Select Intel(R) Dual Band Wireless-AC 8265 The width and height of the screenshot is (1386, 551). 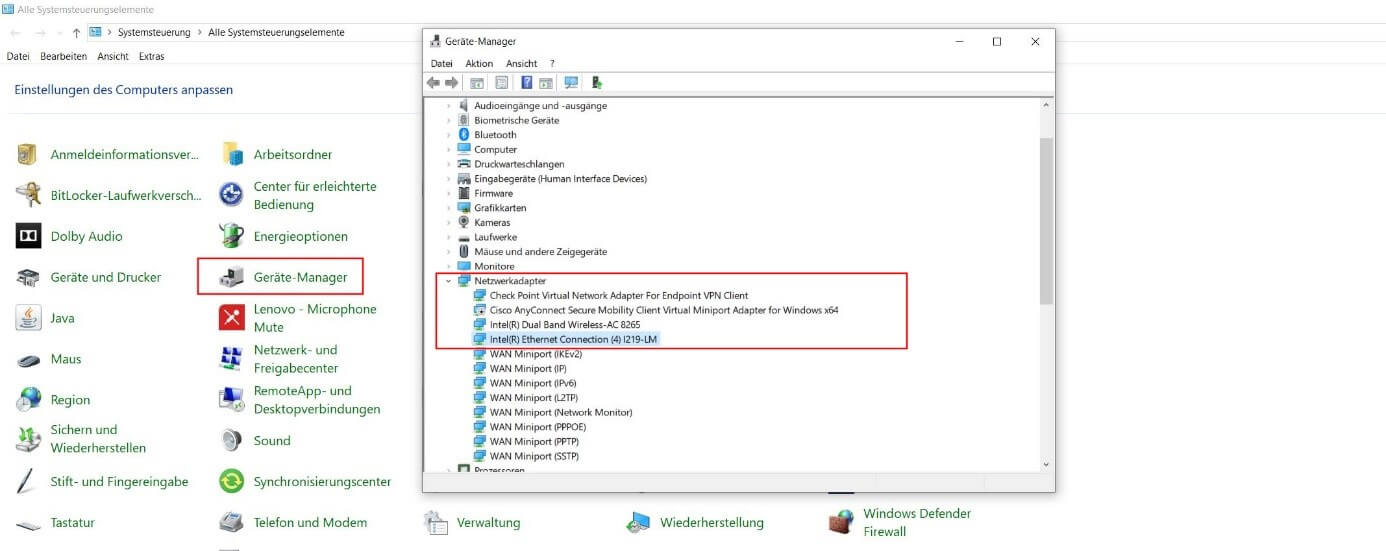point(565,325)
